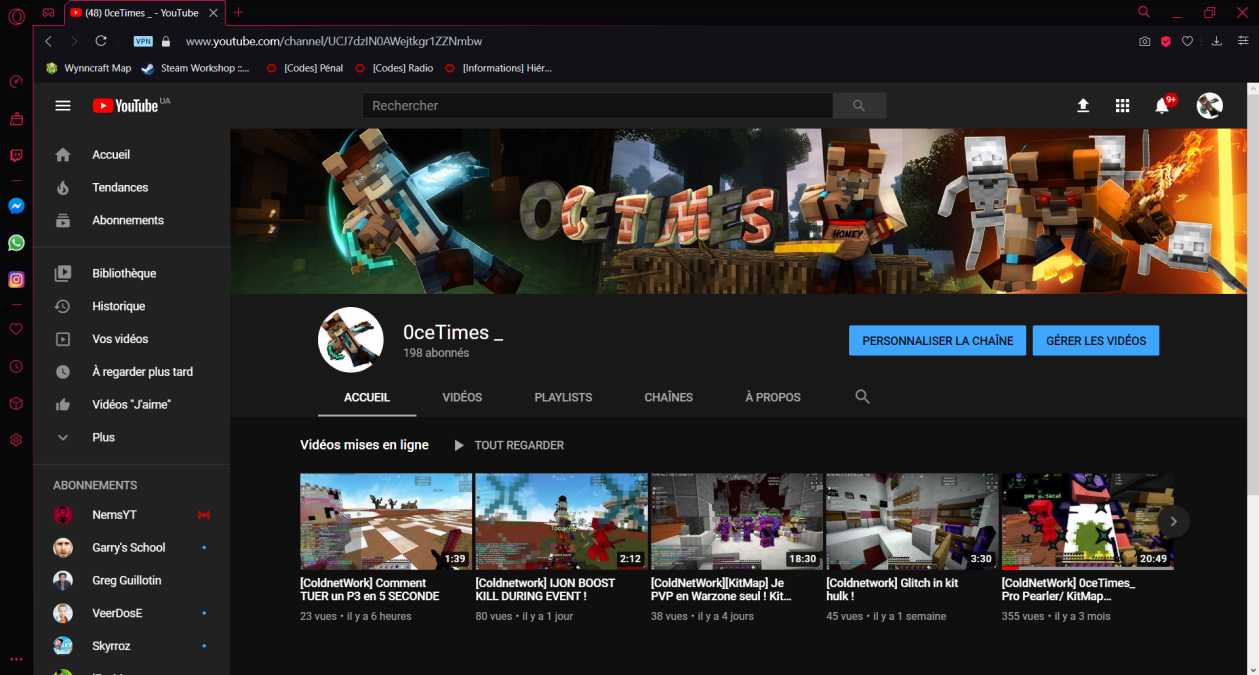Open Instagram in Opera sidebar
This screenshot has width=1259, height=675.
click(16, 280)
